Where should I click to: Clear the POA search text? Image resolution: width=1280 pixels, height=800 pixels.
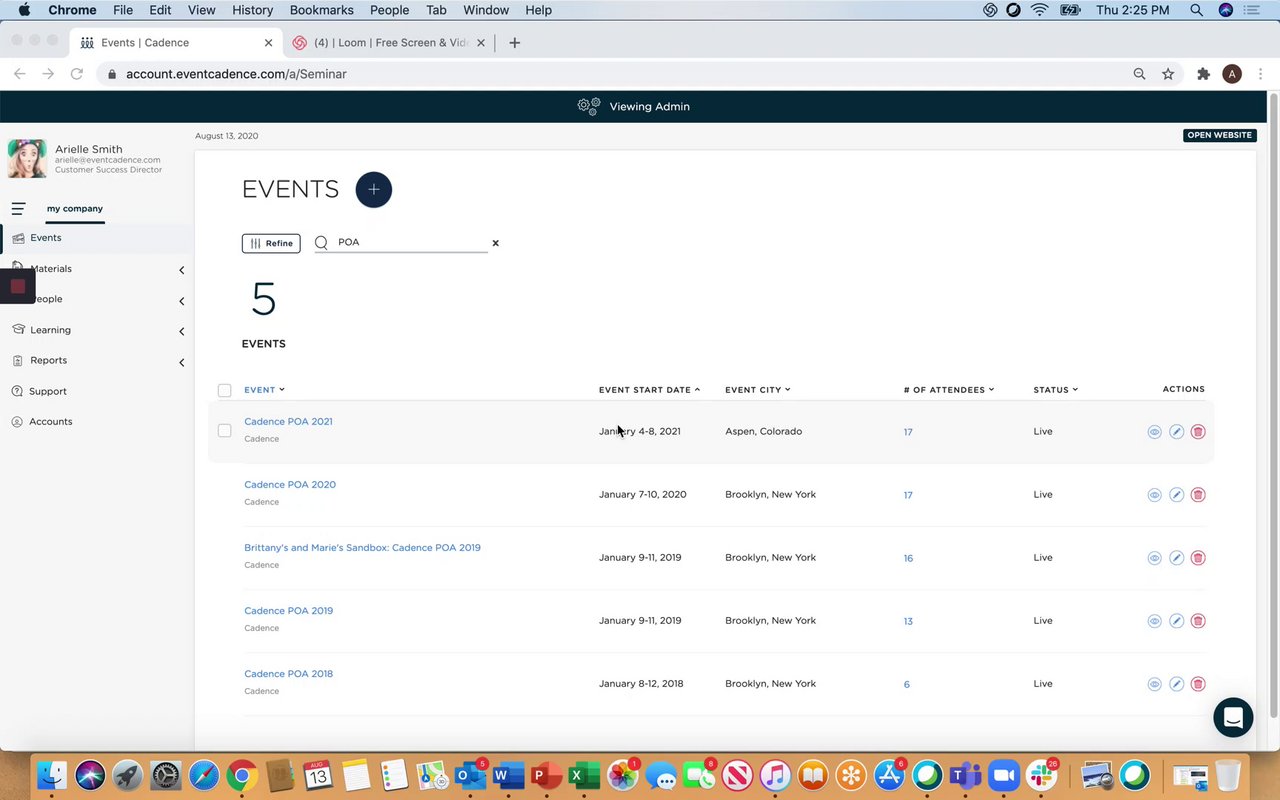495,243
